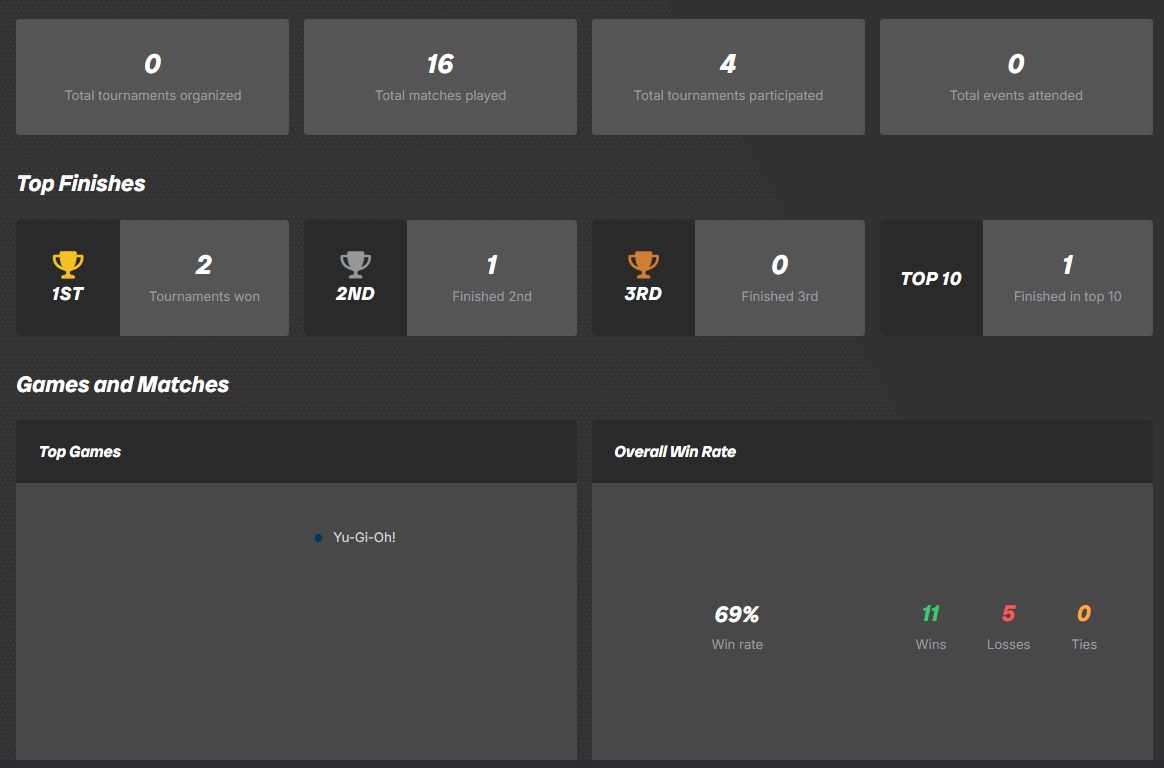Click the Overall Win Rate panel header
Image resolution: width=1164 pixels, height=768 pixels.
click(872, 452)
